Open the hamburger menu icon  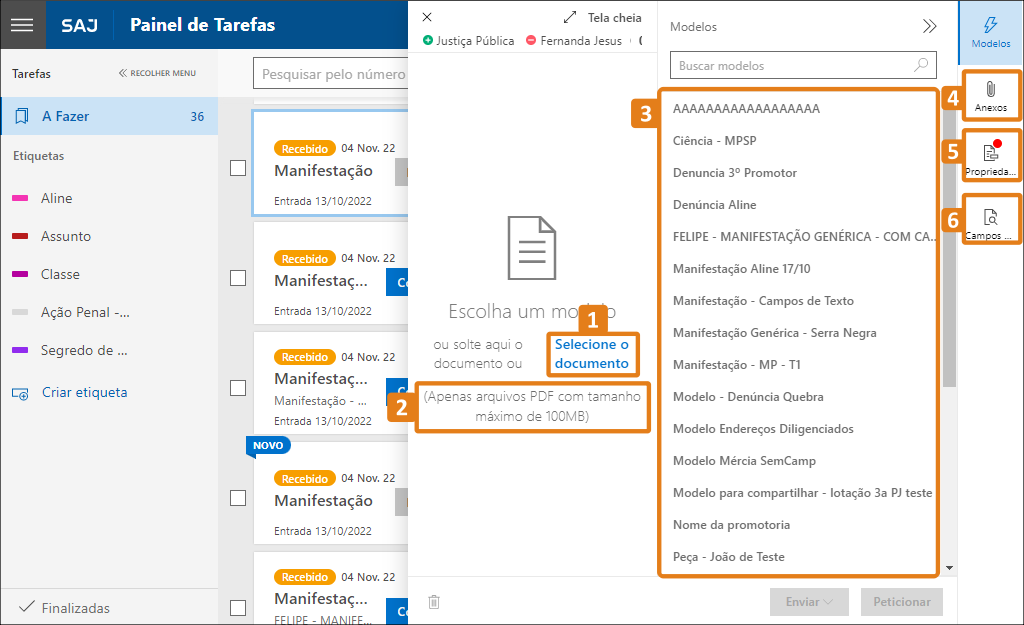coord(22,25)
